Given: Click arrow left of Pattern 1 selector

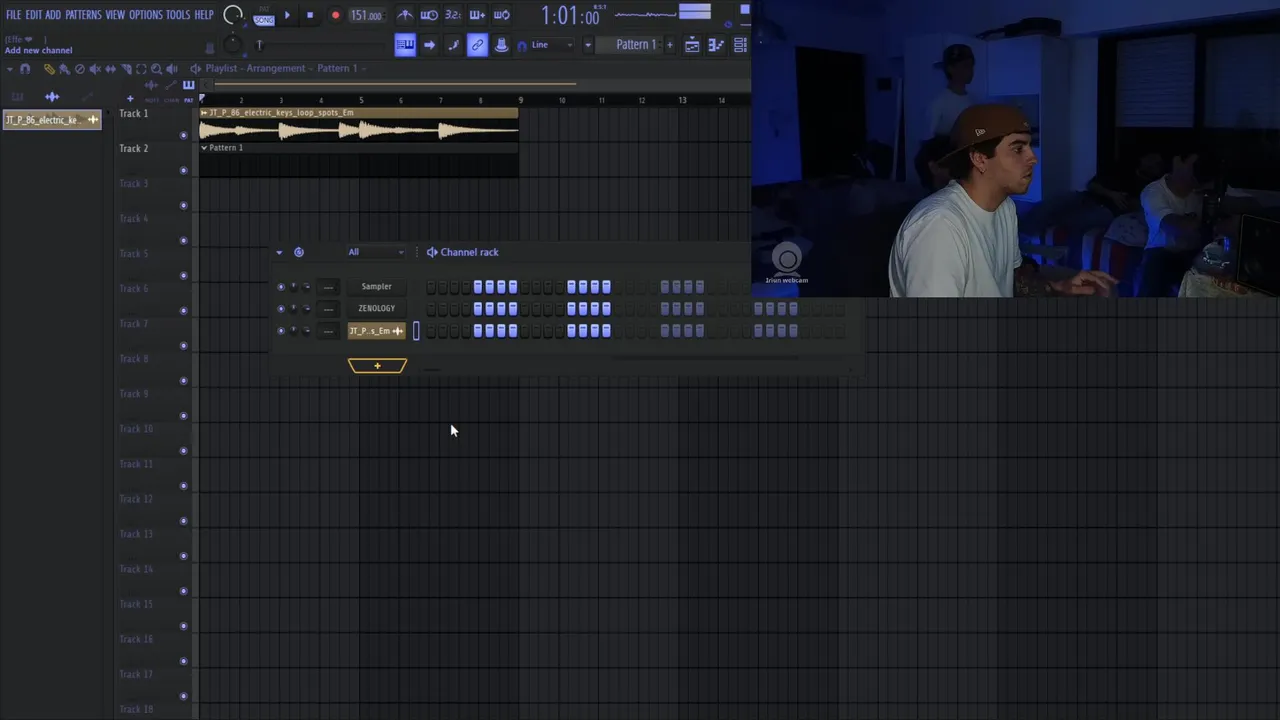Looking at the screenshot, I should (x=588, y=45).
